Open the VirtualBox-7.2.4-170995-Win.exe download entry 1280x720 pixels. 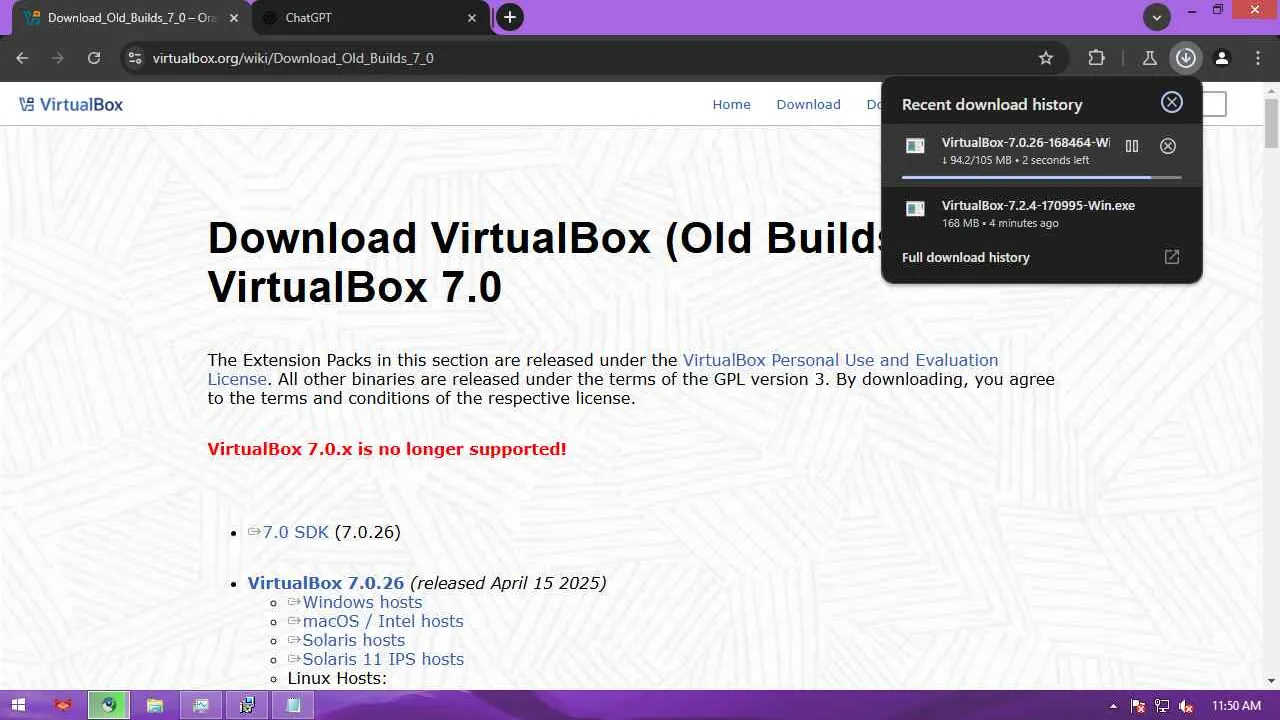(1041, 213)
